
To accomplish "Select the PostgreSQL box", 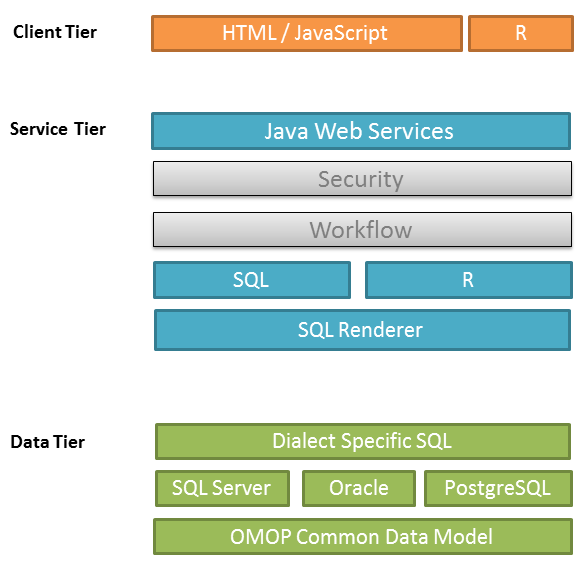I will [498, 488].
